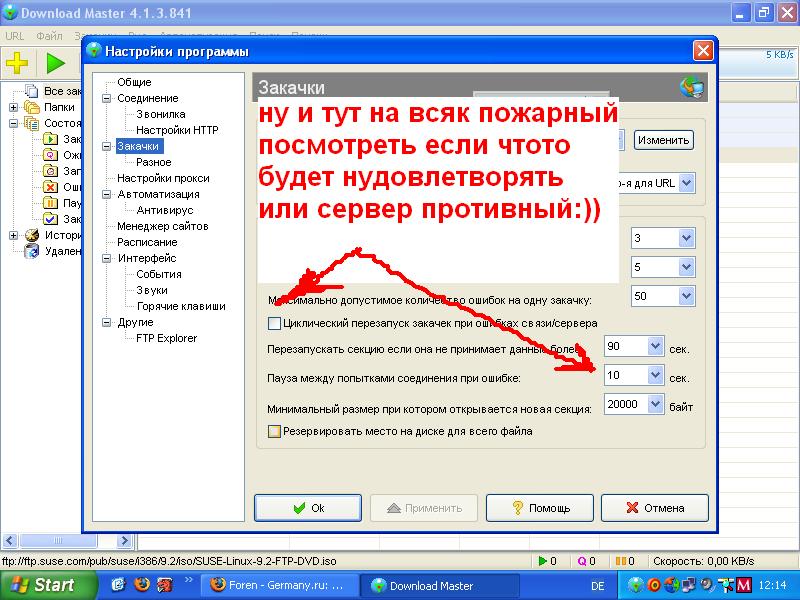Click the red Quick Launch icon after Firefox
Screen dimensions: 800x600
165,584
